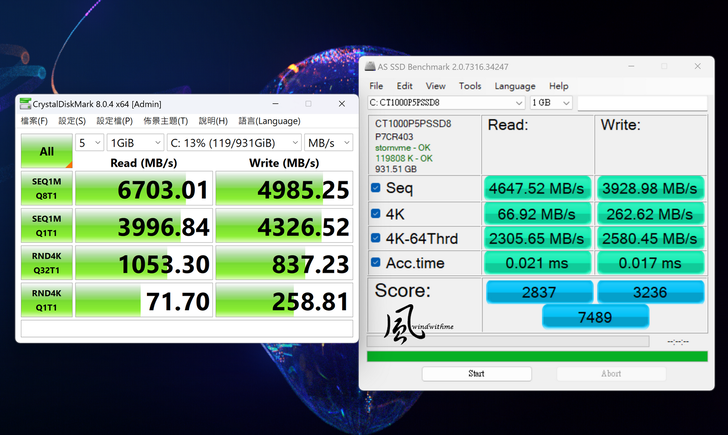Viewport: 728px width, 435px height.
Task: Run the RND4K Q32T1 benchmark
Action: (46, 263)
